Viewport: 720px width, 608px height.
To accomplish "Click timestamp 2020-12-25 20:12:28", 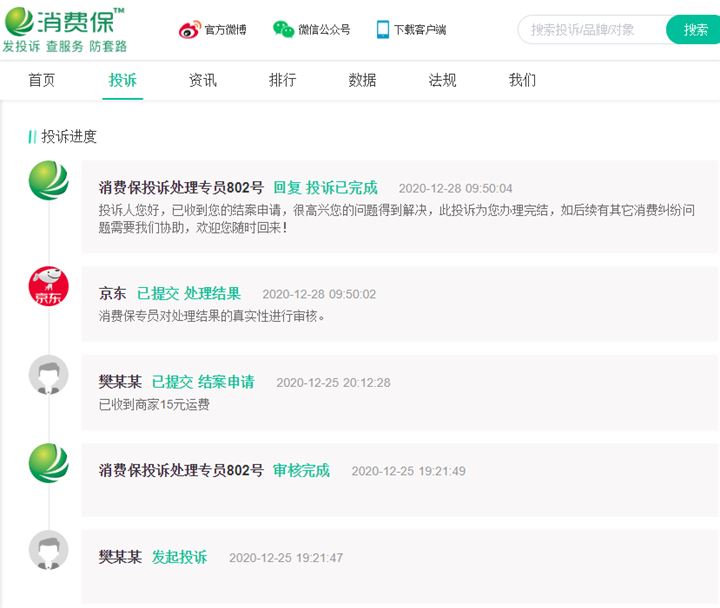I will pyautogui.click(x=333, y=383).
